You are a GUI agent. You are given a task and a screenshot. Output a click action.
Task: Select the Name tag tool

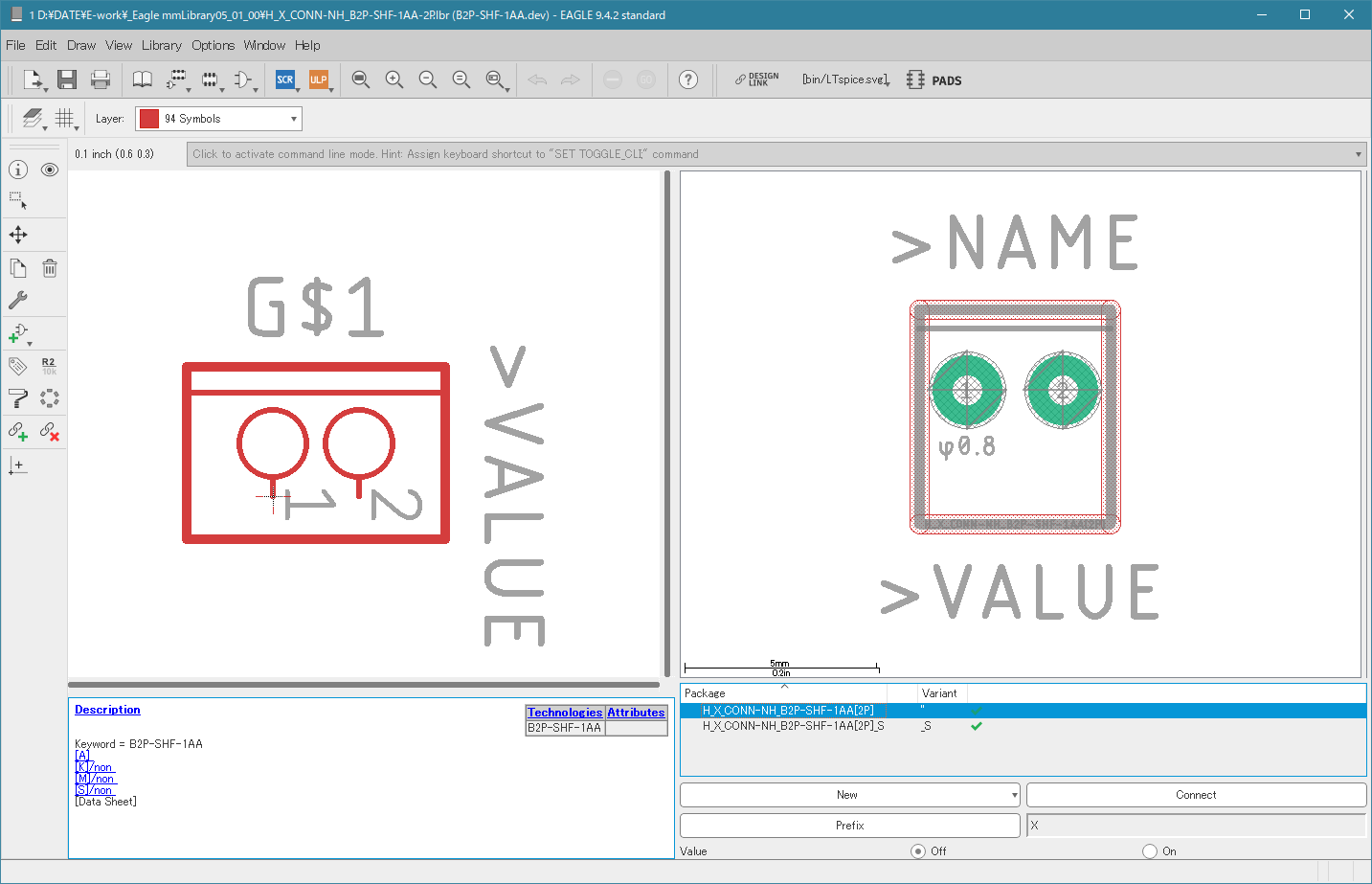pos(18,366)
